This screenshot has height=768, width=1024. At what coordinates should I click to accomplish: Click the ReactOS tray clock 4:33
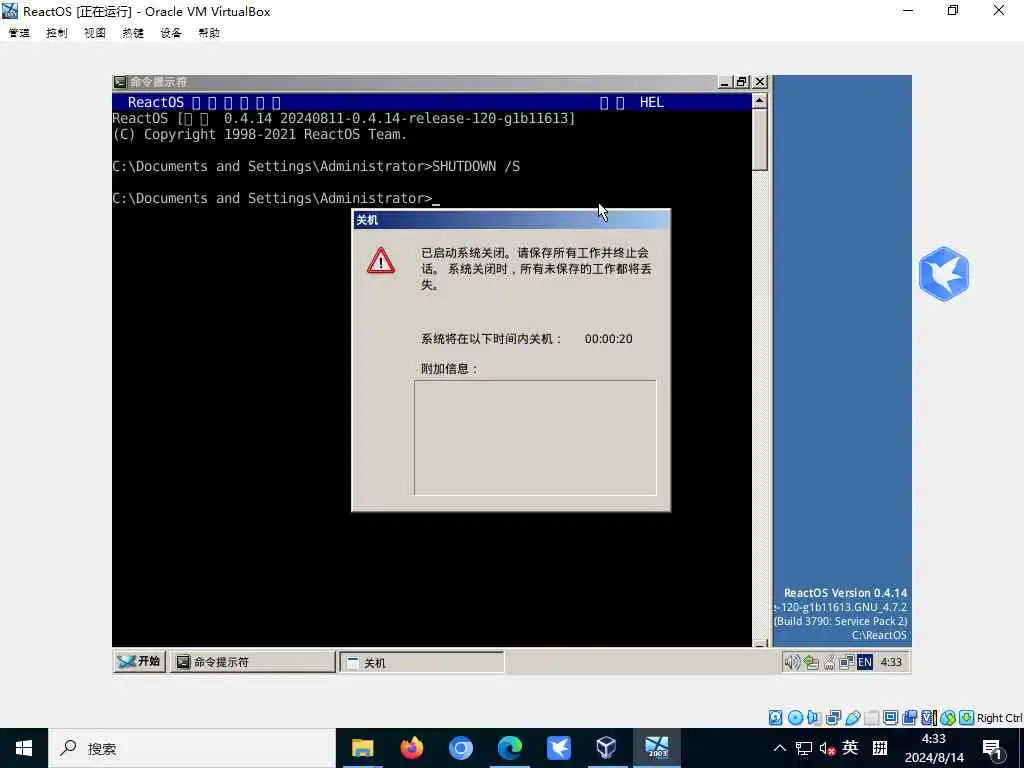coord(891,662)
